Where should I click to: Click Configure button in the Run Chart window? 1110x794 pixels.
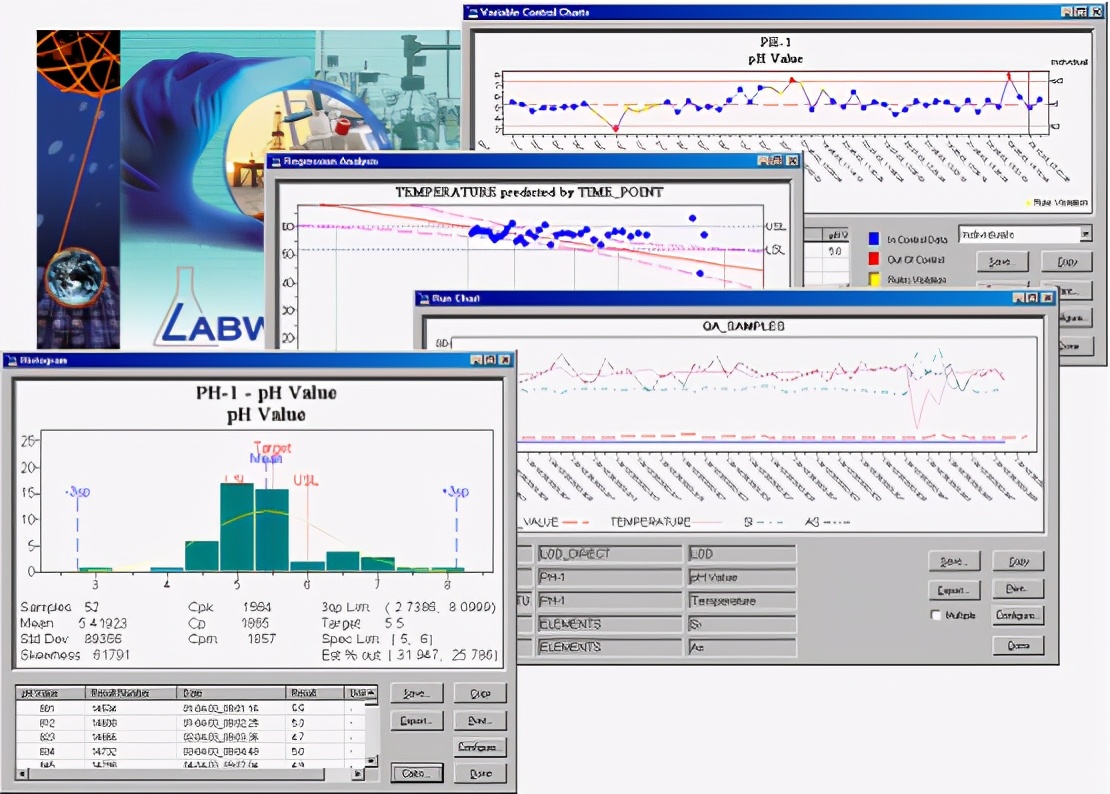tap(1018, 615)
